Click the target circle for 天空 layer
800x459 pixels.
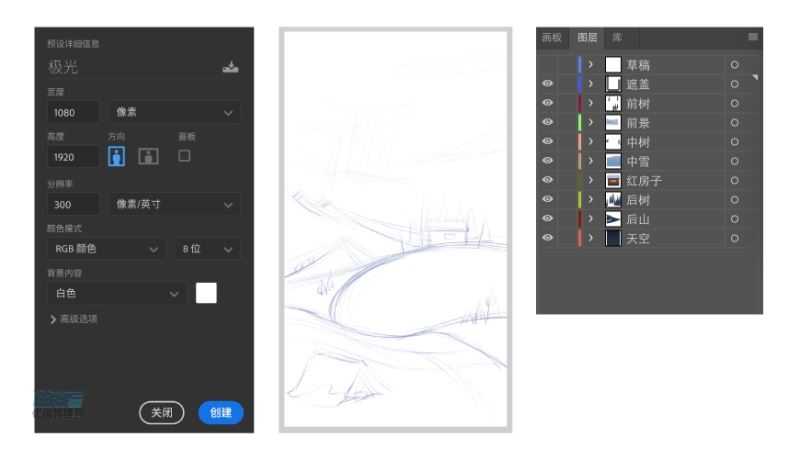[734, 239]
